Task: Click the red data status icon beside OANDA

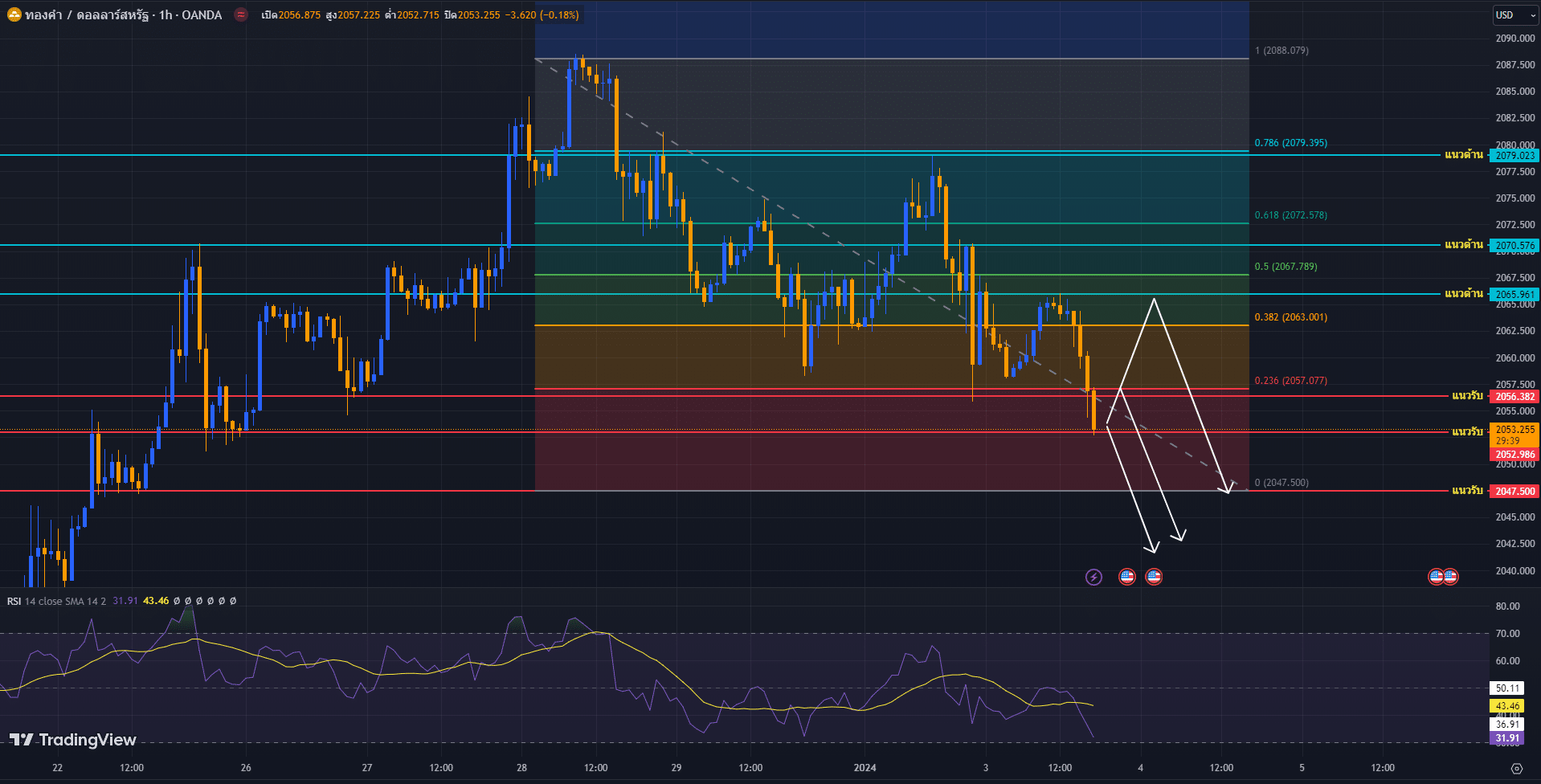Action: coord(240,14)
